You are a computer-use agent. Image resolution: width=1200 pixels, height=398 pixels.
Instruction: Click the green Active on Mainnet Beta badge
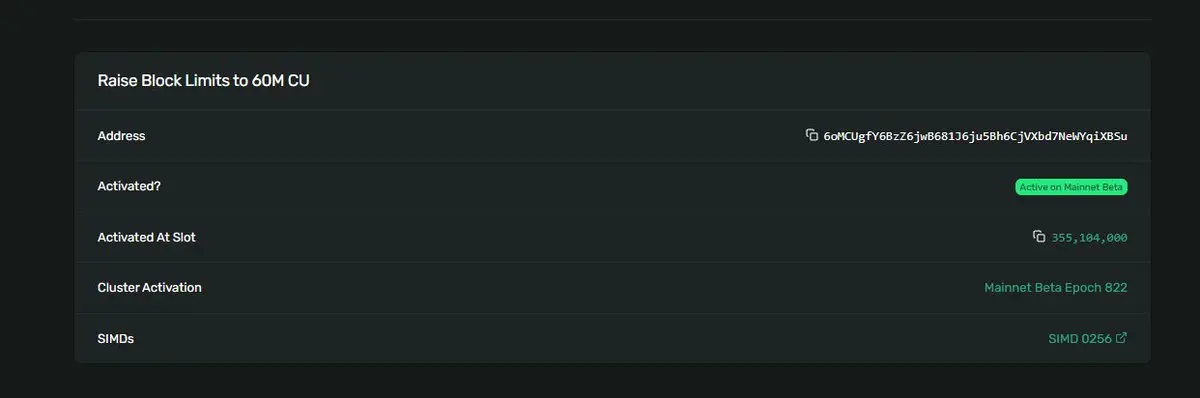1071,187
